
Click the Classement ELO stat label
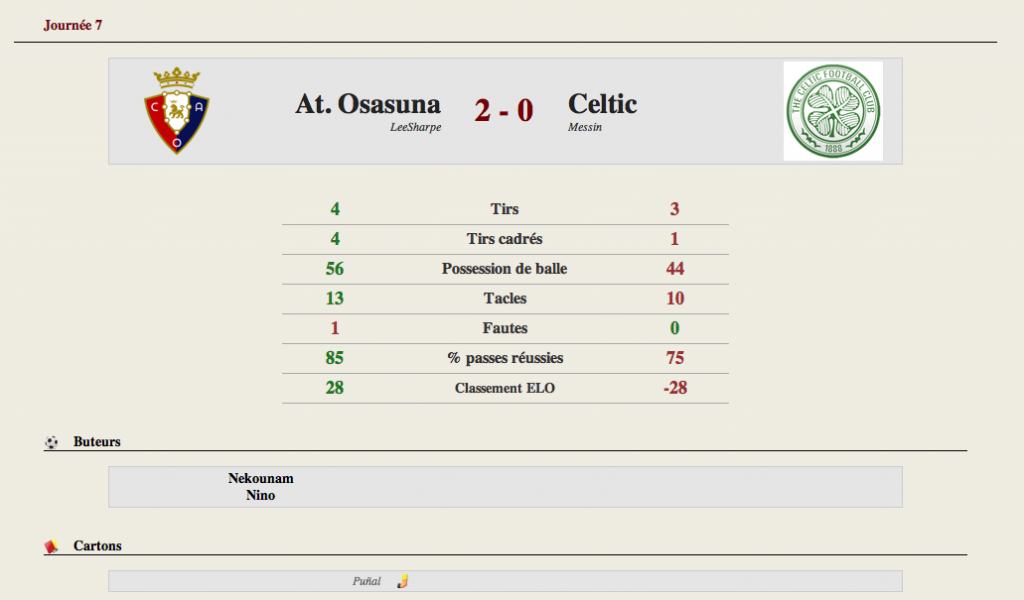(505, 388)
